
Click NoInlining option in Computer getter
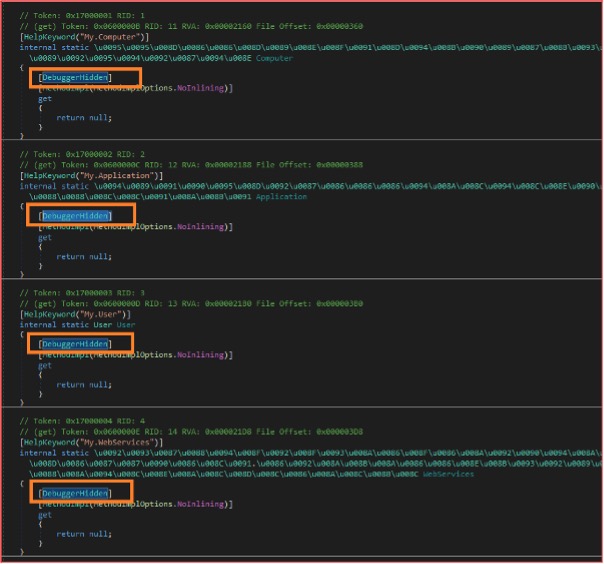pyautogui.click(x=200, y=88)
